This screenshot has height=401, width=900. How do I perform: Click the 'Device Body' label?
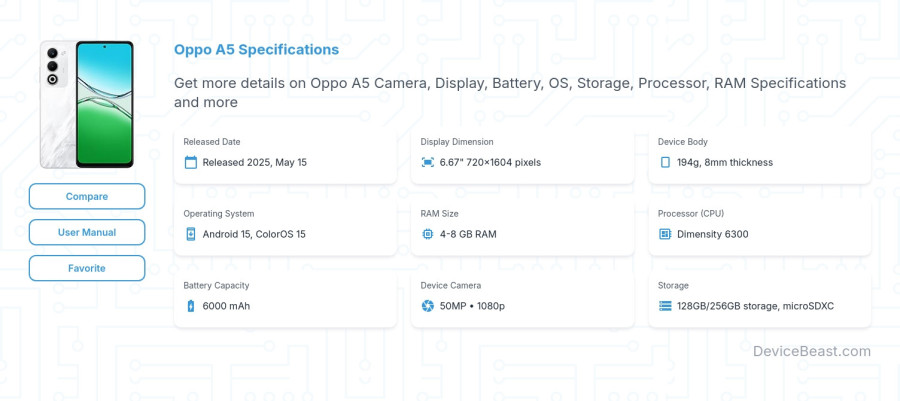[682, 142]
